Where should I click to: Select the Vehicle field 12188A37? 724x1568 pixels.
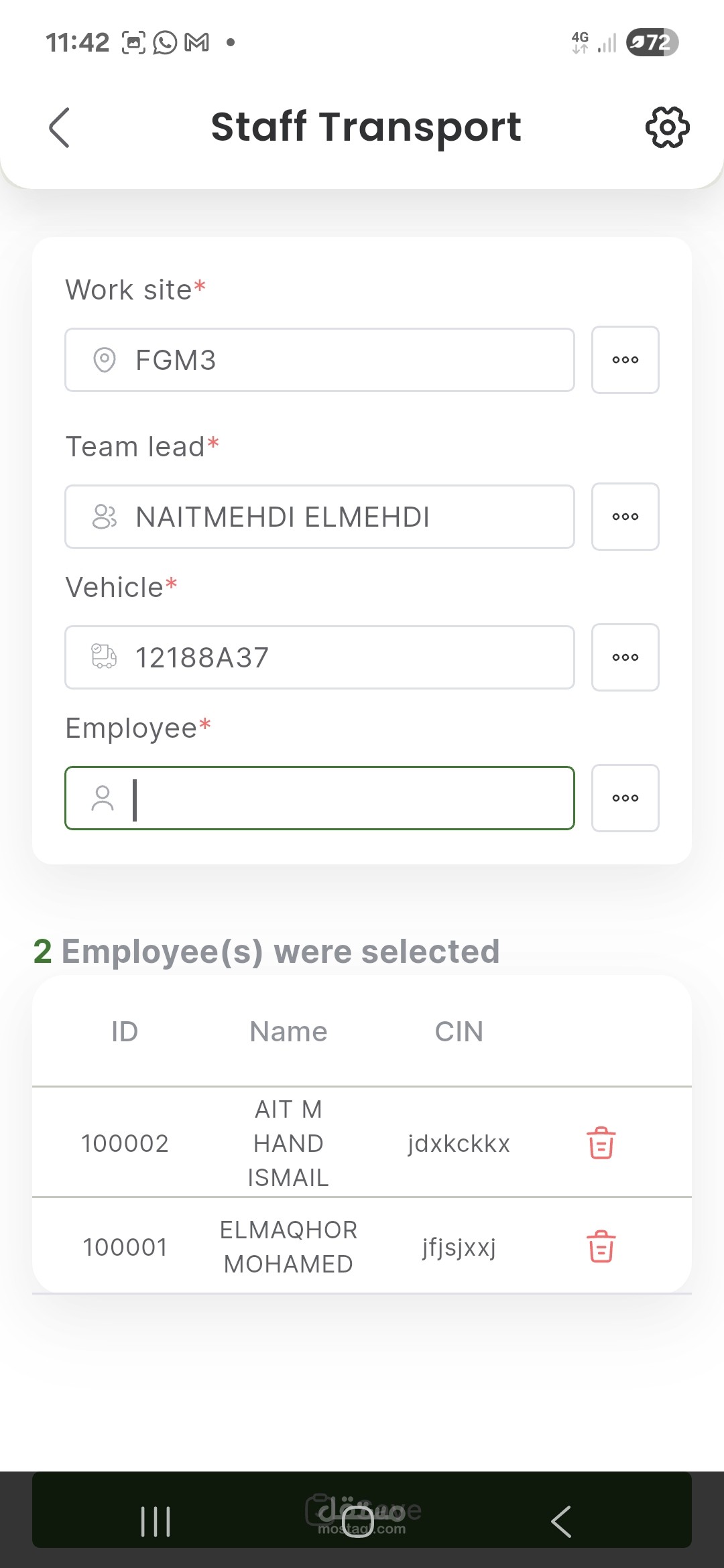pos(320,657)
